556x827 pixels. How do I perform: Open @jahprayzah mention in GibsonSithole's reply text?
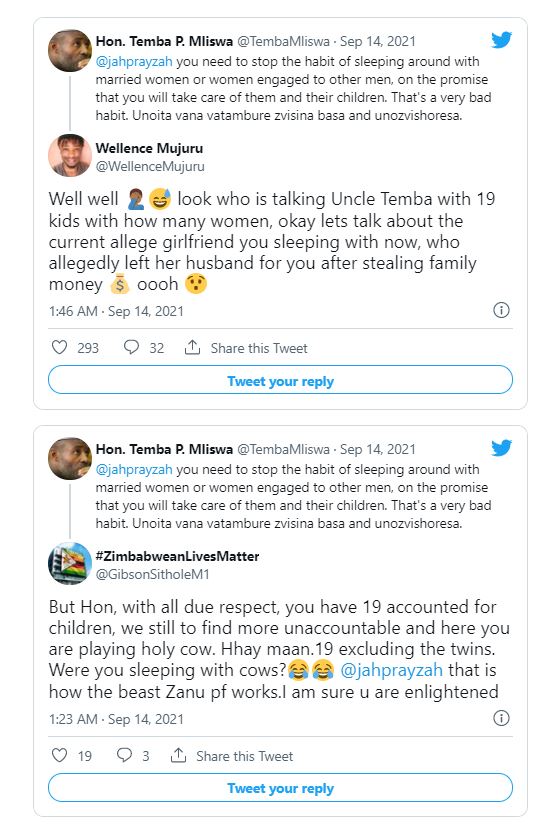point(391,670)
